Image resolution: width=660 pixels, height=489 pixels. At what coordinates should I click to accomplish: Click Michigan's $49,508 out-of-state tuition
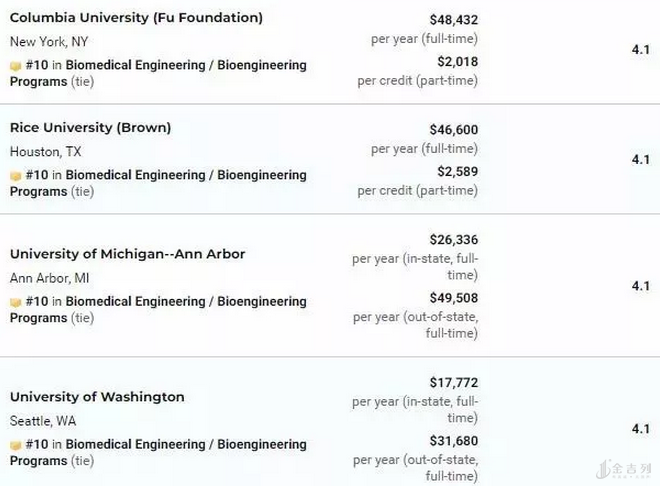tap(453, 298)
